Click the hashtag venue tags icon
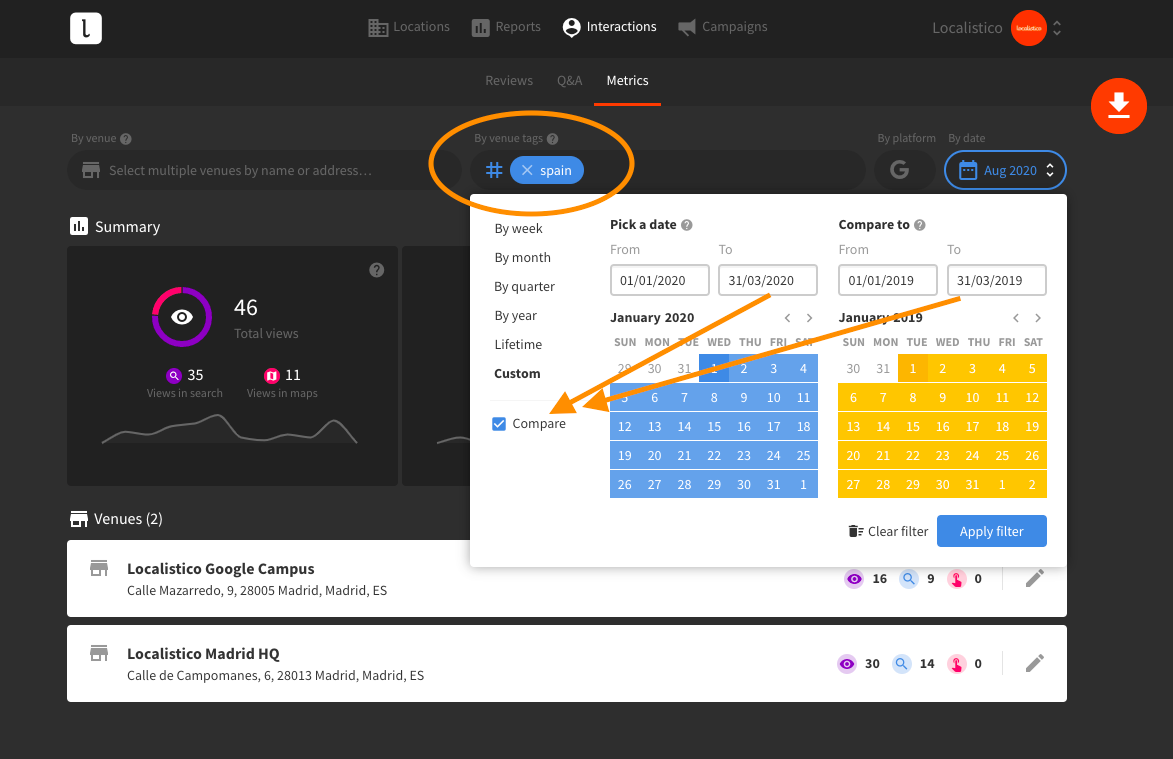1173x759 pixels. tap(494, 170)
